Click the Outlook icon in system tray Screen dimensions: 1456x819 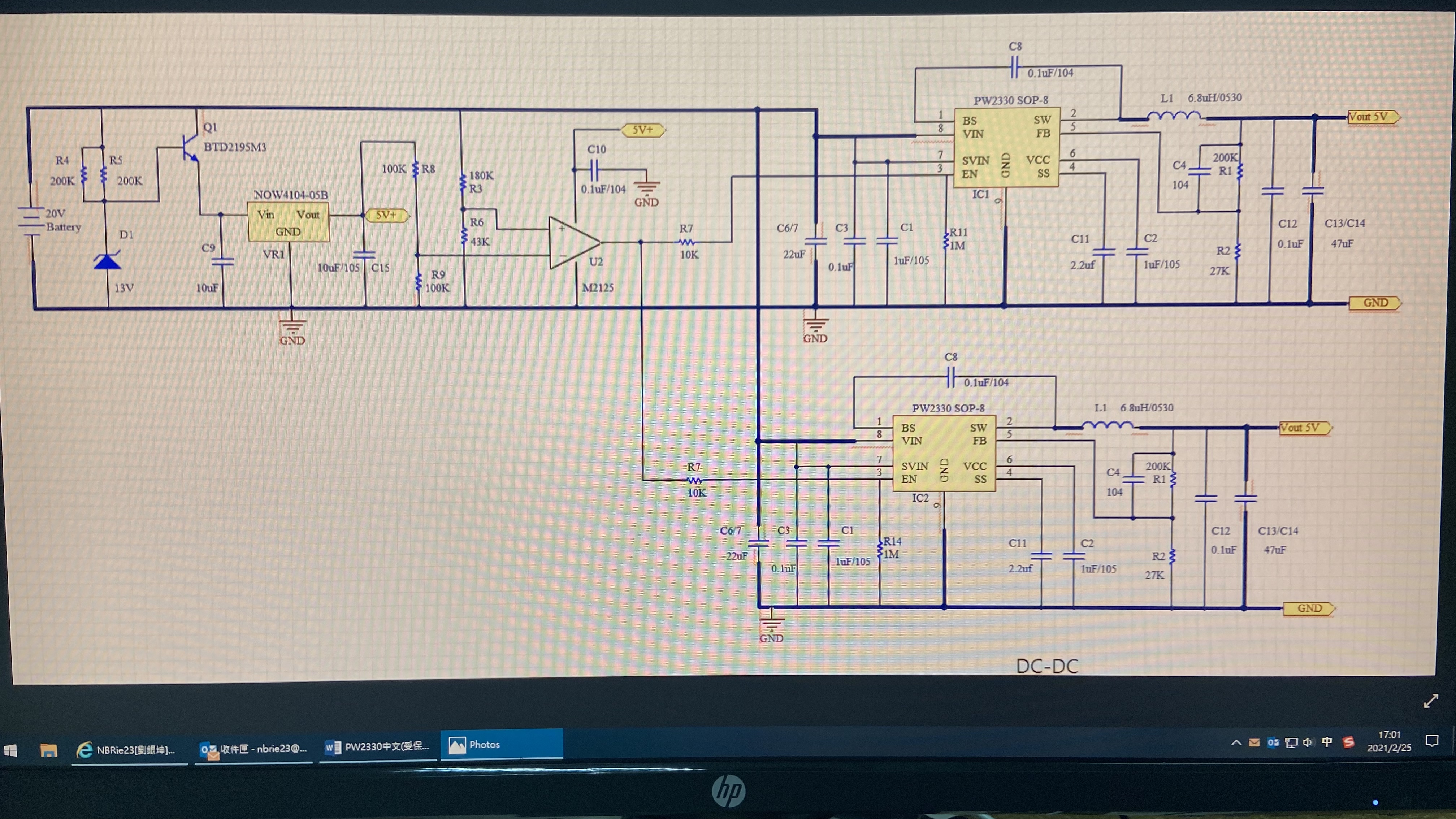pos(1273,743)
